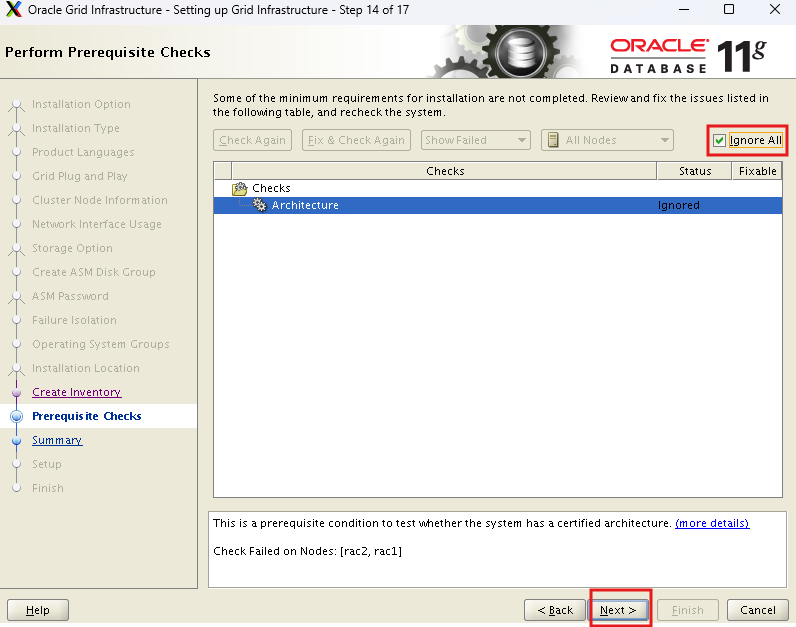Click the Next button
Viewport: 796px width, 627px height.
point(618,610)
